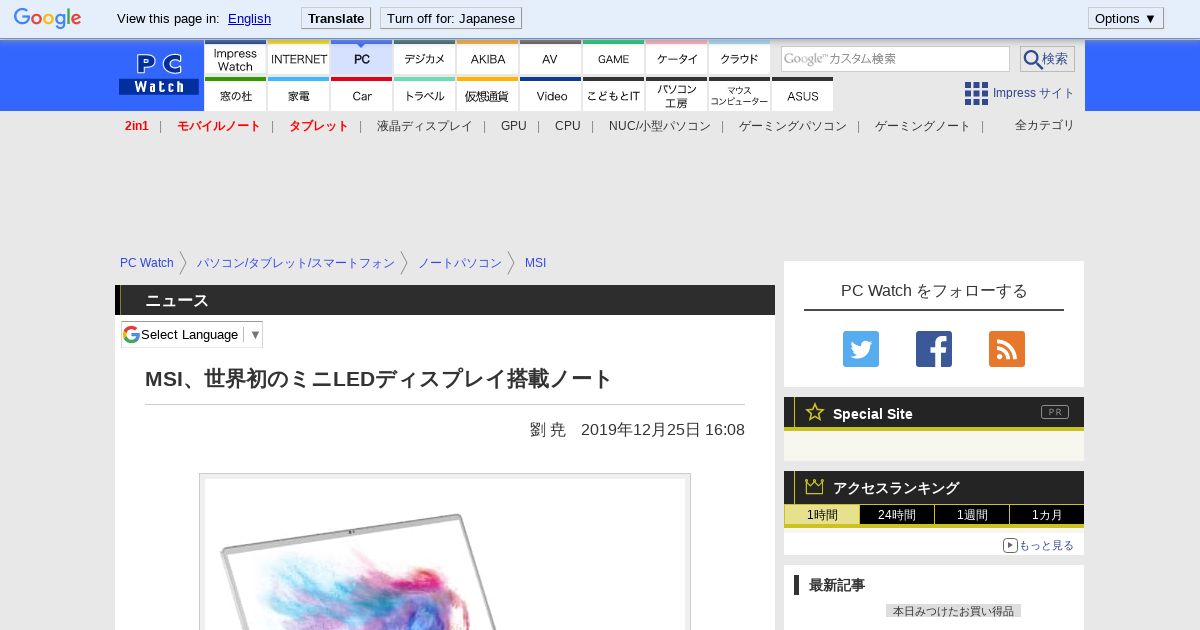The width and height of the screenshot is (1200, 630).
Task: Click パソコン/タブレット/スマートフォン breadcrumb
Action: (295, 263)
